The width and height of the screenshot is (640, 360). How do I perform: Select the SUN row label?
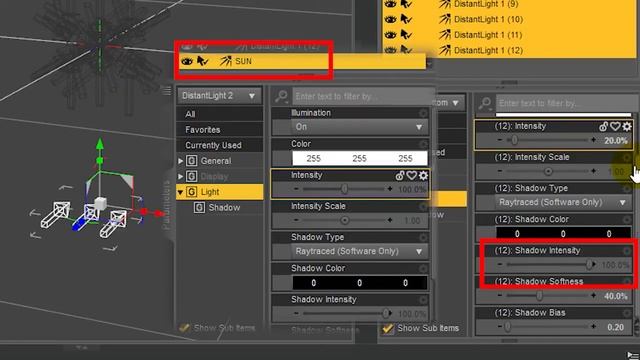point(243,61)
